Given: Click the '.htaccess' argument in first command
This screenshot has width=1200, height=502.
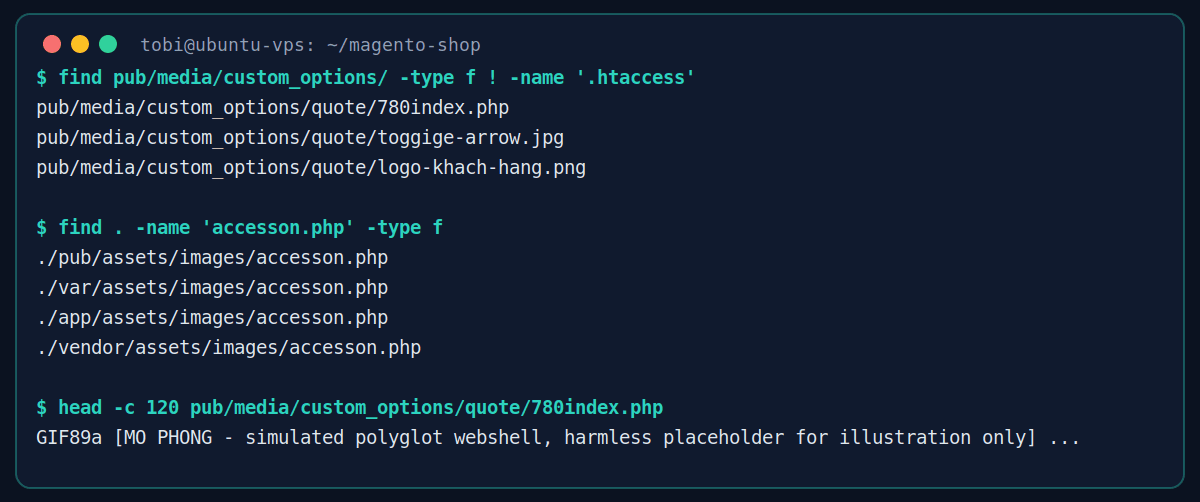Looking at the screenshot, I should click(x=635, y=77).
